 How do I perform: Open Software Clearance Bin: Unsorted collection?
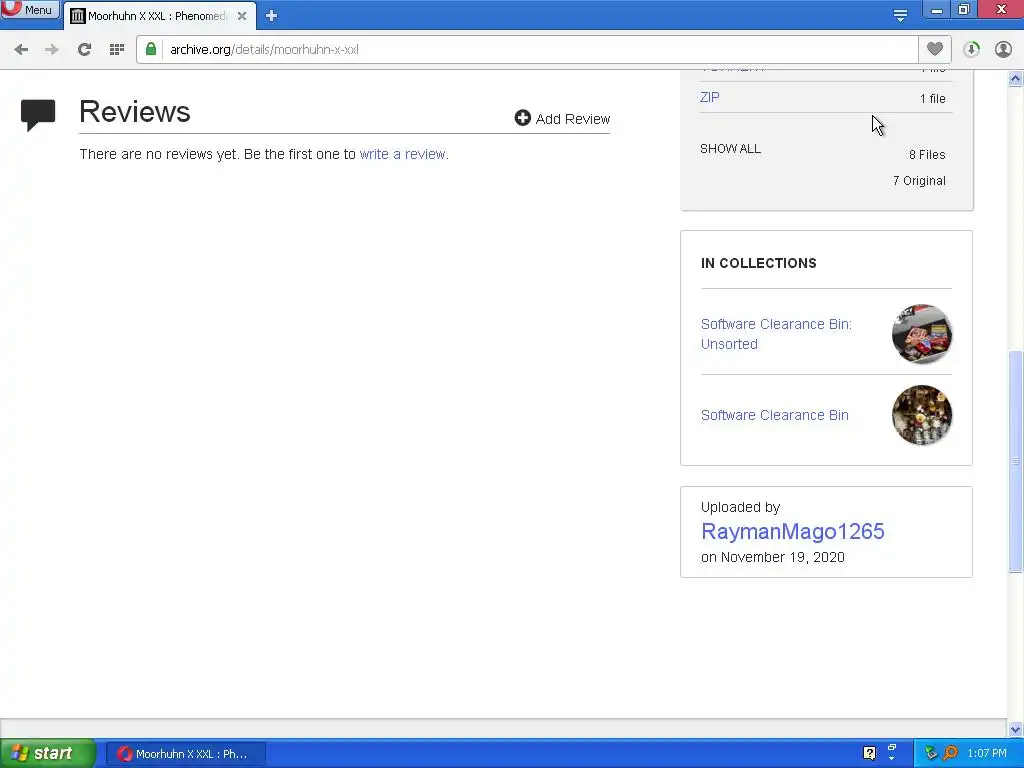pos(776,334)
